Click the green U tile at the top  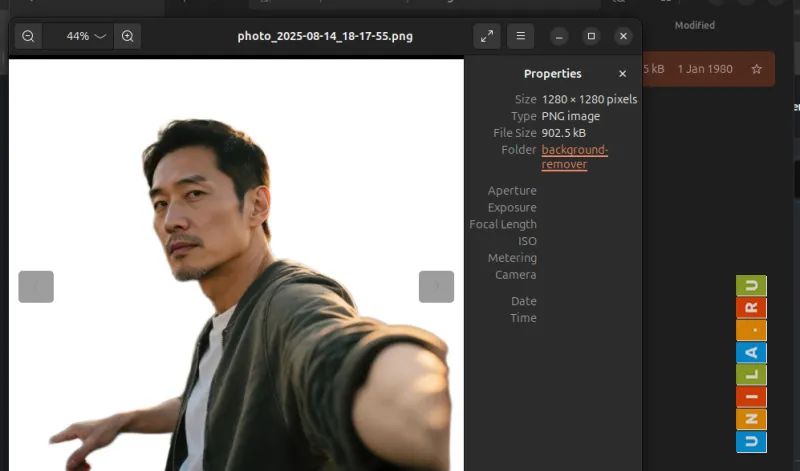click(x=751, y=286)
